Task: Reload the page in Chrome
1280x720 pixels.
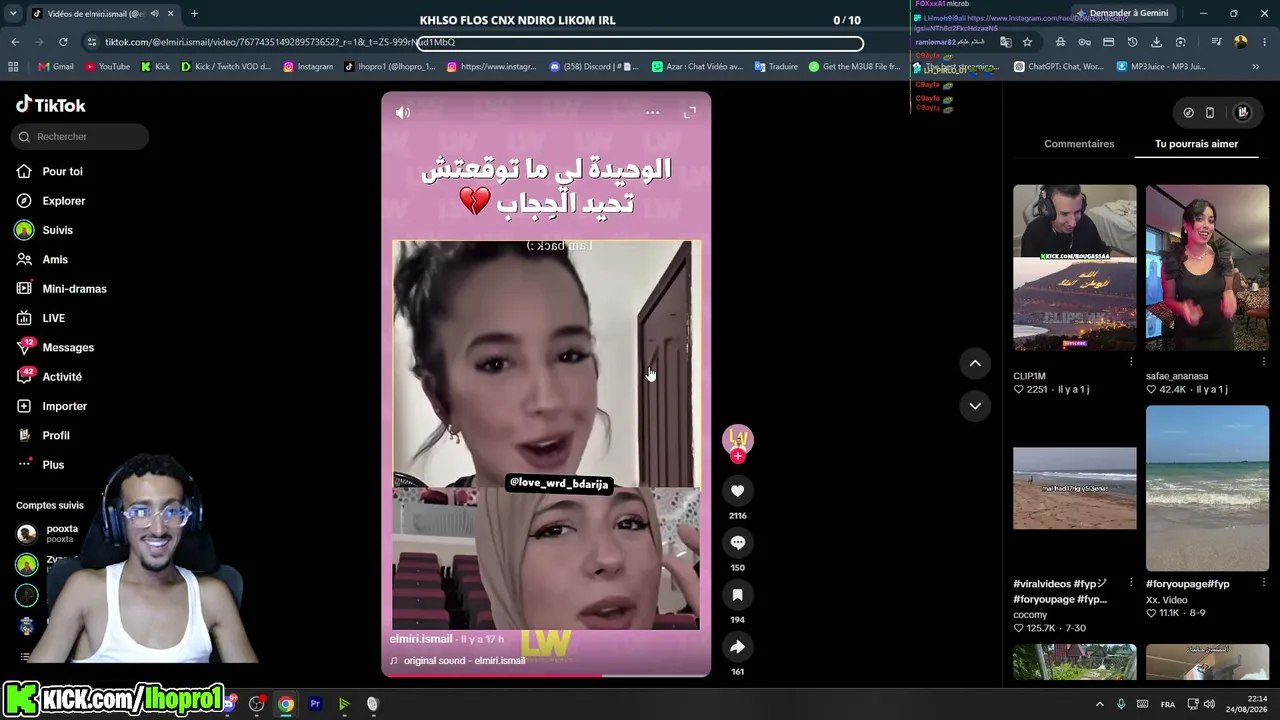Action: pyautogui.click(x=63, y=42)
